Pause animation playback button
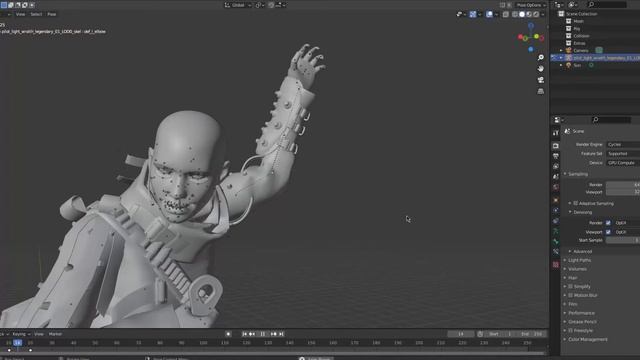640x360 pixels. [263, 334]
